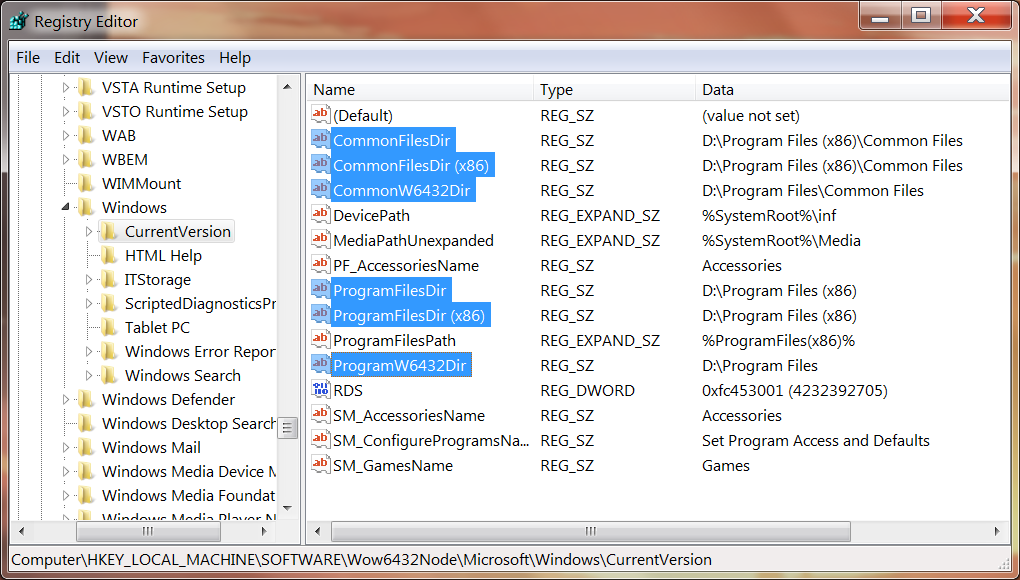The width and height of the screenshot is (1020, 580).
Task: Click the ProgramW6432Dir value icon
Action: click(x=320, y=365)
